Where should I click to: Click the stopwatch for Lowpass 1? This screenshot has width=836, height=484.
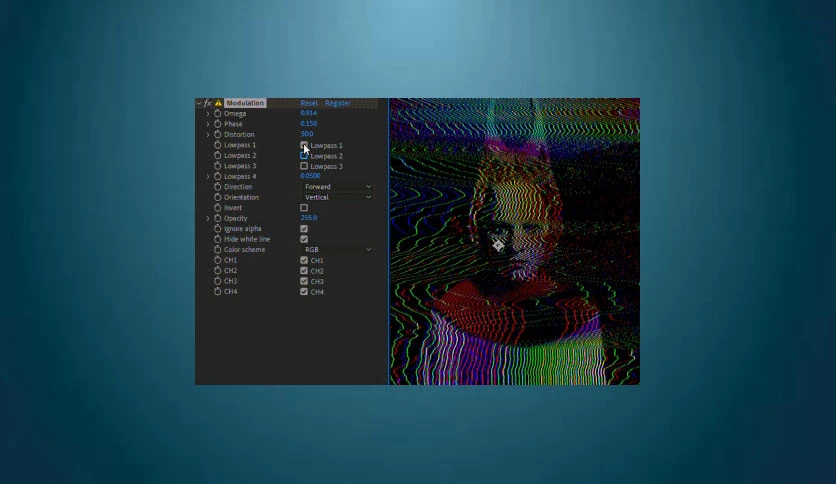tap(218, 145)
